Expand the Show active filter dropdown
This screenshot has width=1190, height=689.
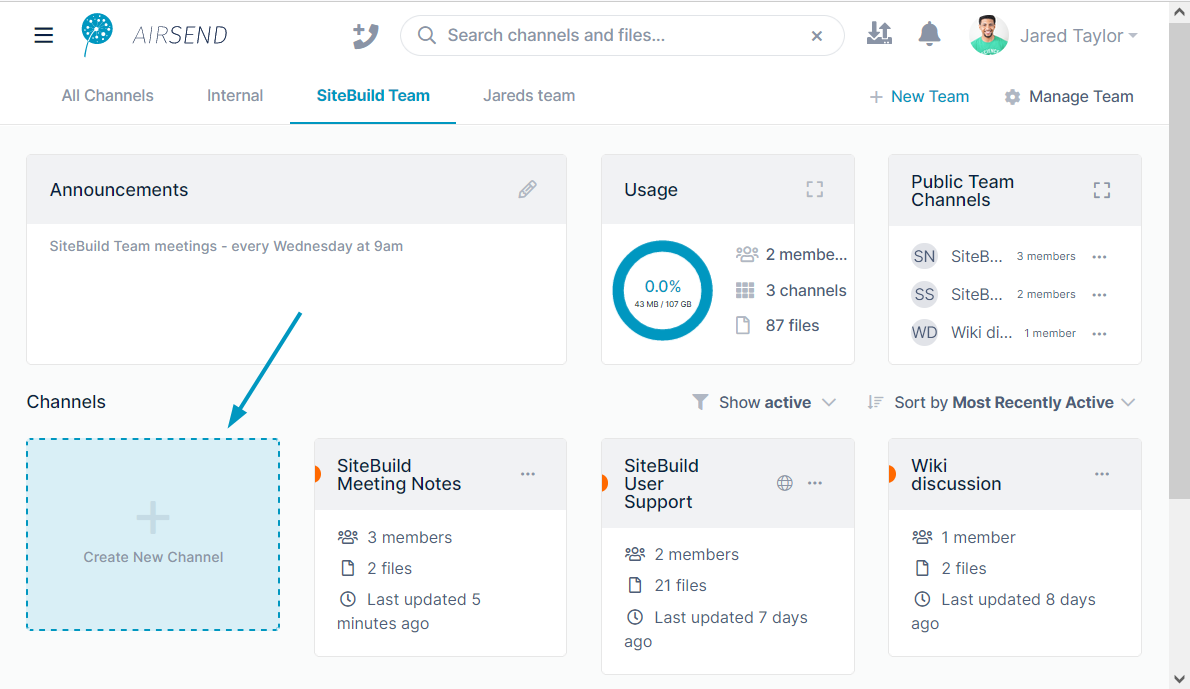click(x=777, y=402)
